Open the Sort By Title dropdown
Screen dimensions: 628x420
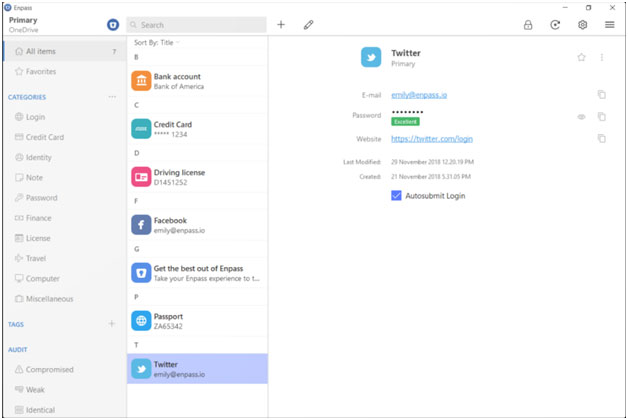click(157, 42)
